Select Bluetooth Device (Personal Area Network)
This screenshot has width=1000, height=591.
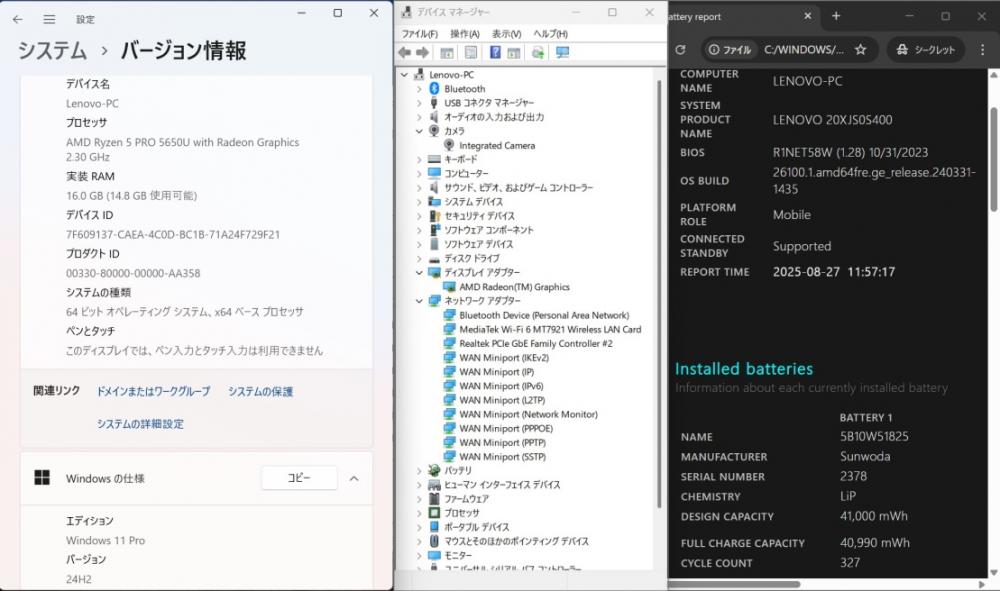coord(544,316)
